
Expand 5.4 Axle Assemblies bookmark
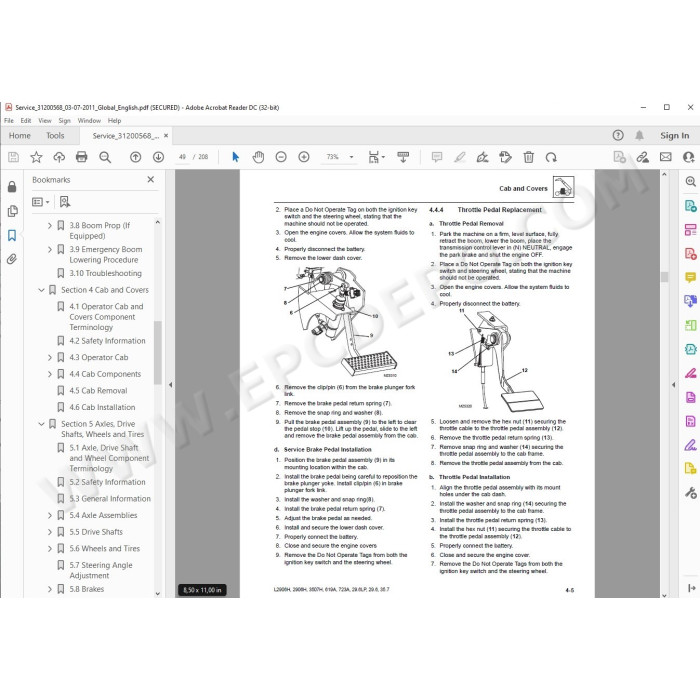pos(50,515)
